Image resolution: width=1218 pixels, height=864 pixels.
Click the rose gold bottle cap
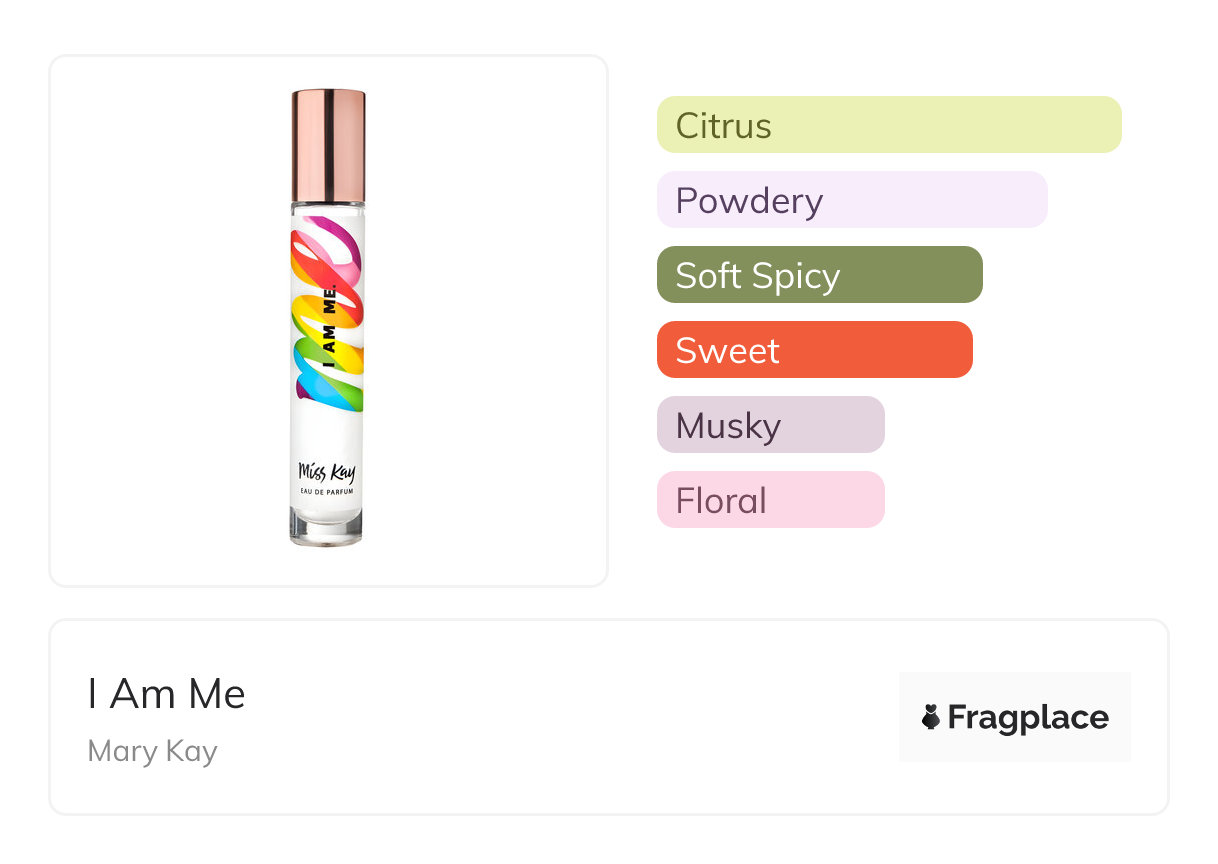328,146
